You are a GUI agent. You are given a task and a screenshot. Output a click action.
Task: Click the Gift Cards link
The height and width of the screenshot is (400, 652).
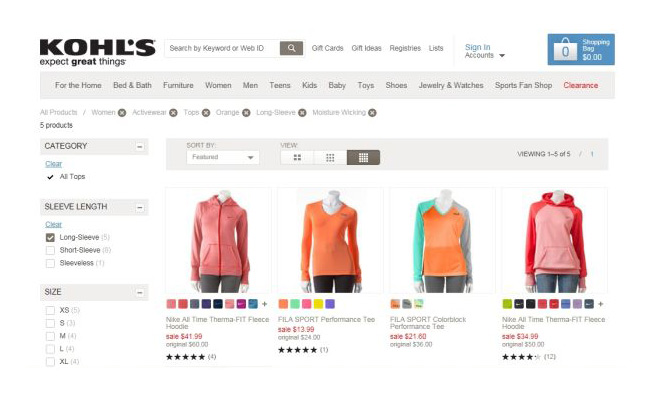(327, 48)
